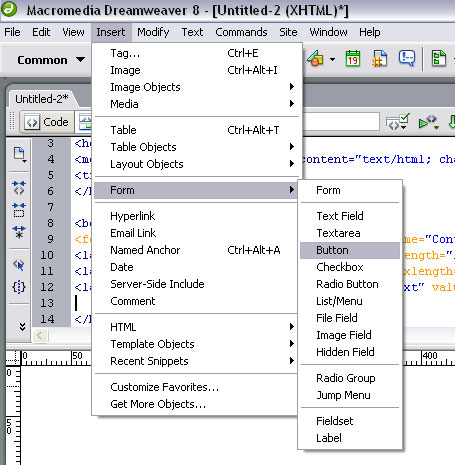Screen dimensions: 455x465
Task: Click the Collapse Full Tag icon
Action: coord(19,188)
